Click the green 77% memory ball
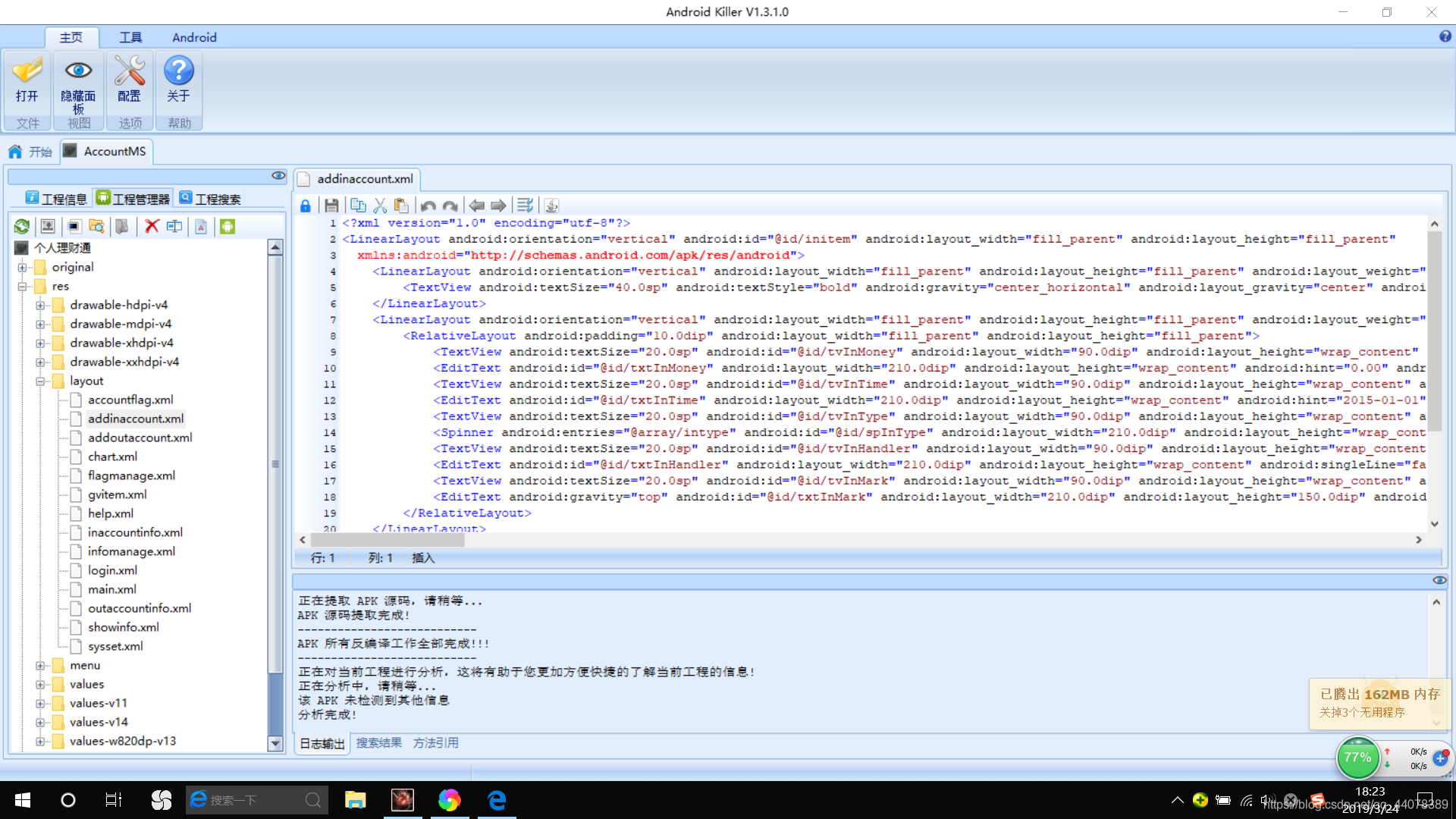 pyautogui.click(x=1357, y=758)
